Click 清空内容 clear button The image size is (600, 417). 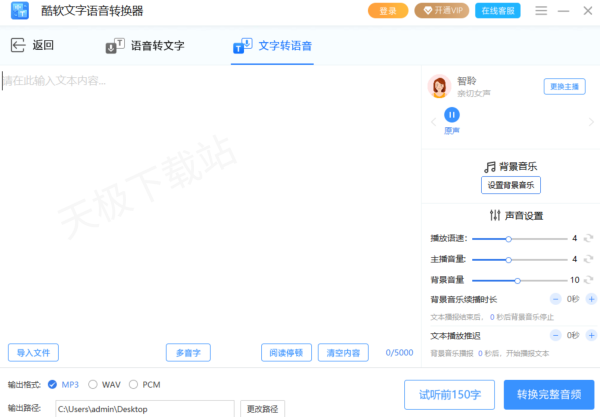[343, 352]
